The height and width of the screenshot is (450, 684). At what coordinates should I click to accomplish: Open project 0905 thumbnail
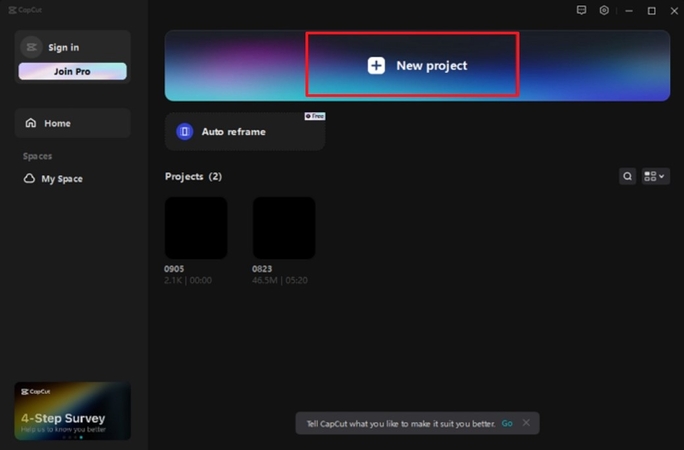[x=196, y=228]
